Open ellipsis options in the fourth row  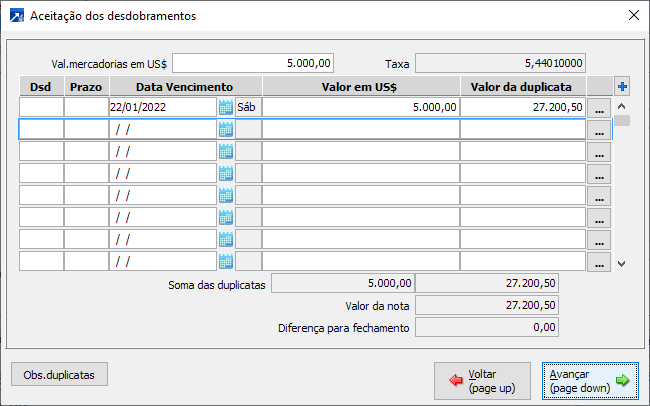(599, 173)
